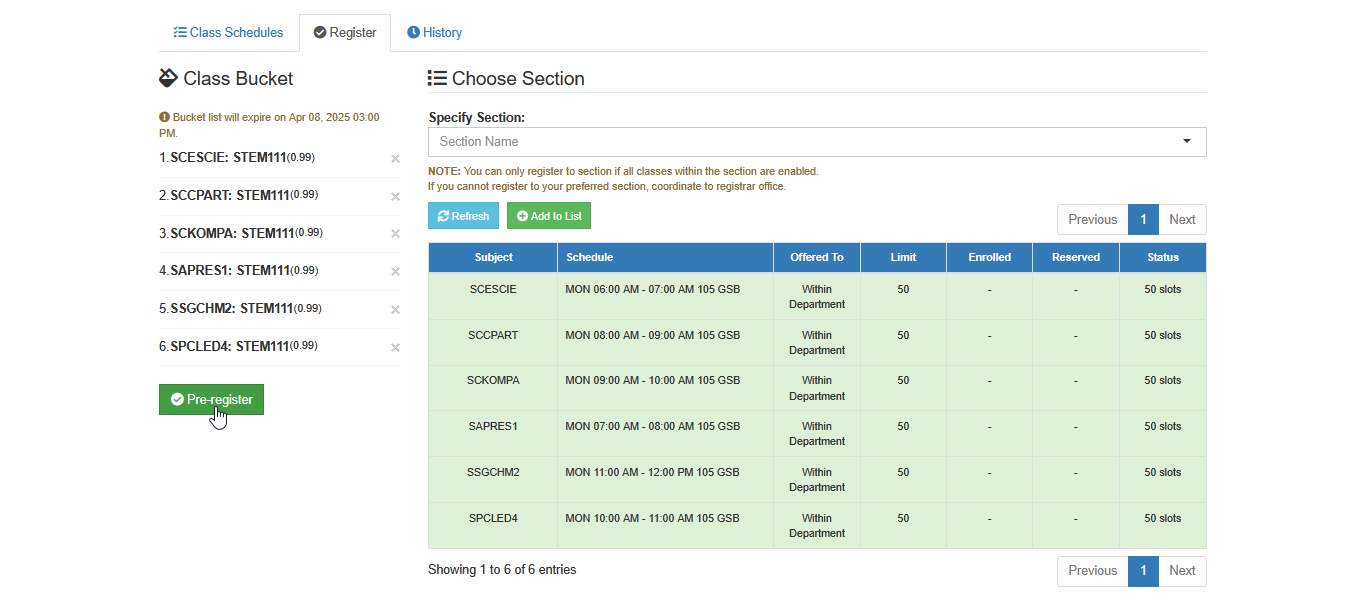Select the SCKOMPA row in the table
Viewport: 1358px width, 602px height.
coord(817,388)
